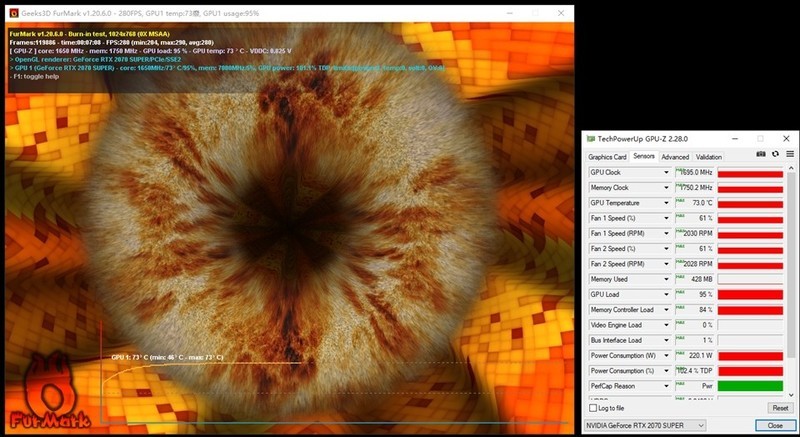Click GPU-Z refresh icon
Image resolution: width=800 pixels, height=437 pixels.
pyautogui.click(x=776, y=154)
